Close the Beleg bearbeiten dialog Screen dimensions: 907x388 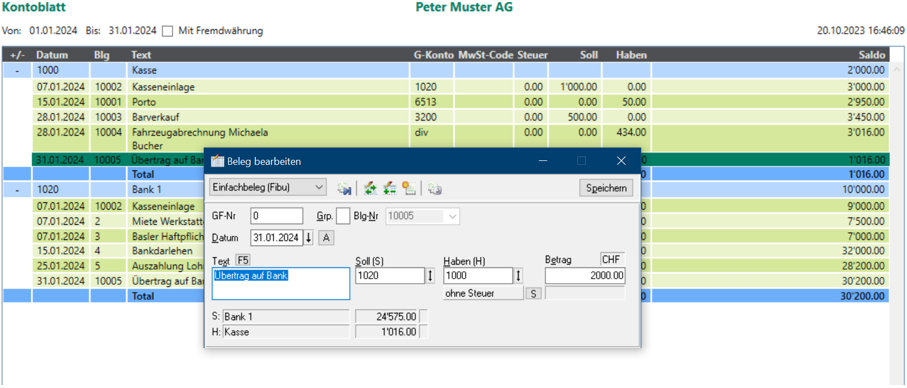621,161
